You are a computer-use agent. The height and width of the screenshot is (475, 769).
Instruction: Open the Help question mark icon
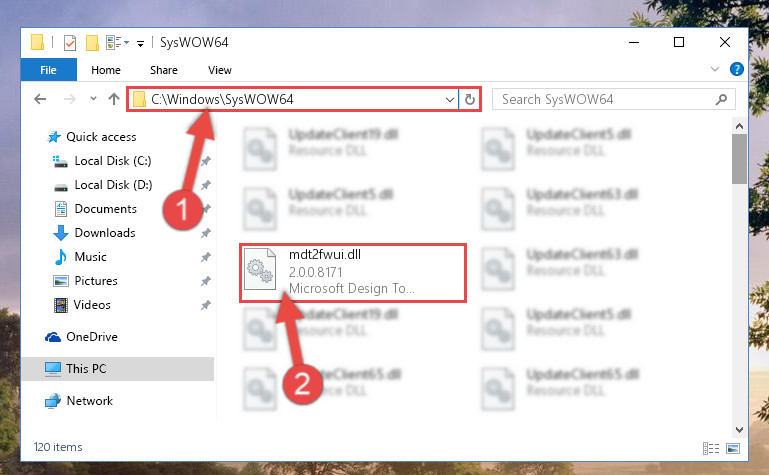click(x=736, y=70)
